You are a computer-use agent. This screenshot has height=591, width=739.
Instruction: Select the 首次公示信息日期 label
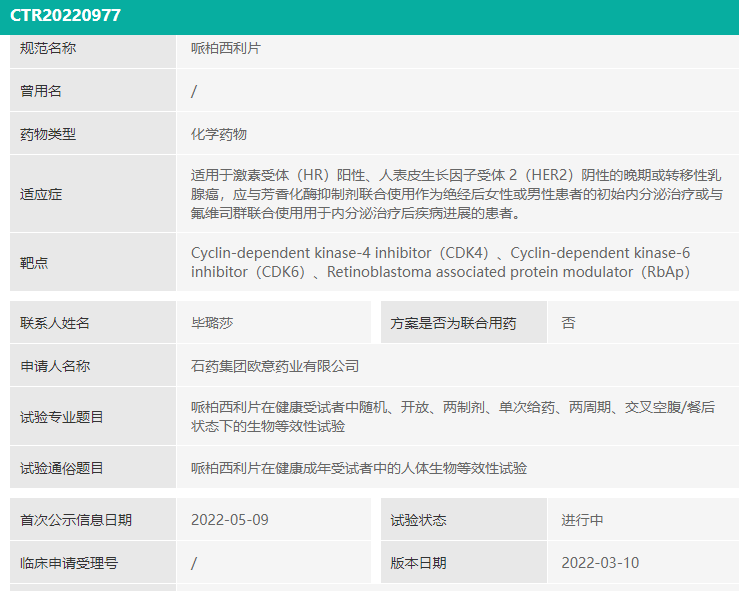pyautogui.click(x=76, y=520)
